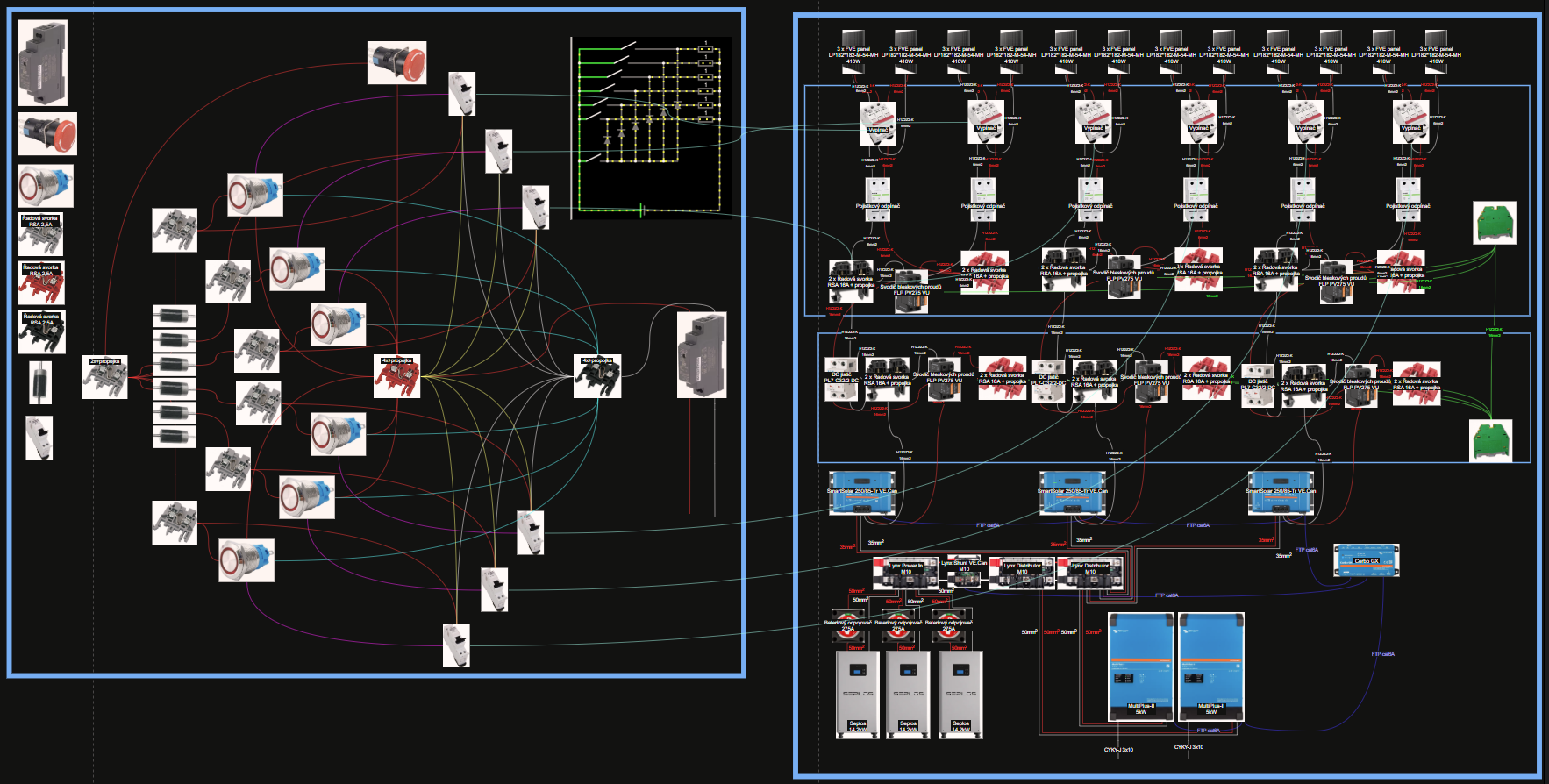Select the leftmost Vypínač disconnect switch
Viewport: 1549px width, 784px height.
[878, 122]
